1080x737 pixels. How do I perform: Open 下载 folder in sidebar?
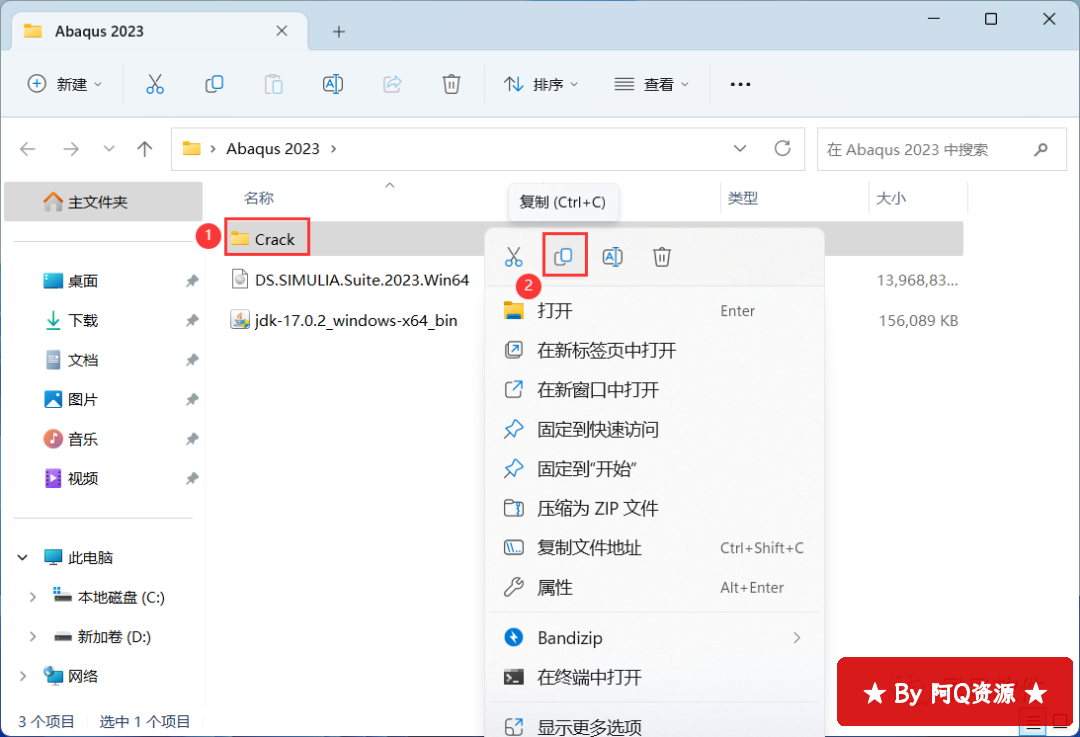click(x=83, y=320)
